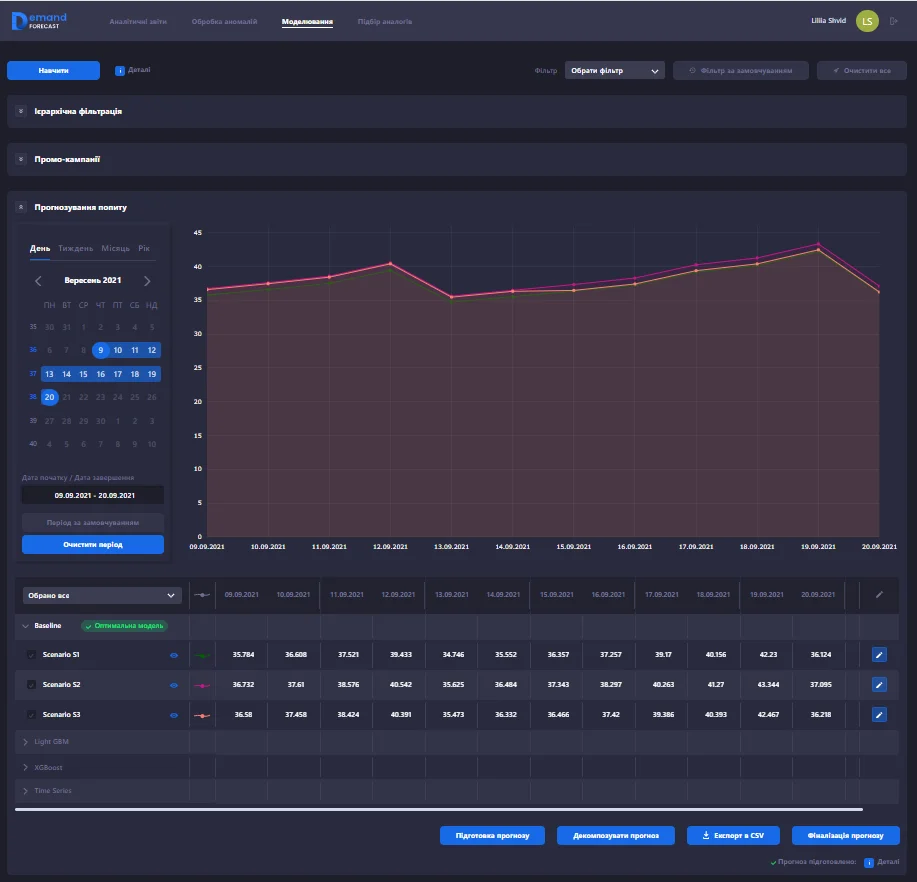Switch calendar to Тиждень view
The height and width of the screenshot is (882, 917).
click(x=76, y=248)
